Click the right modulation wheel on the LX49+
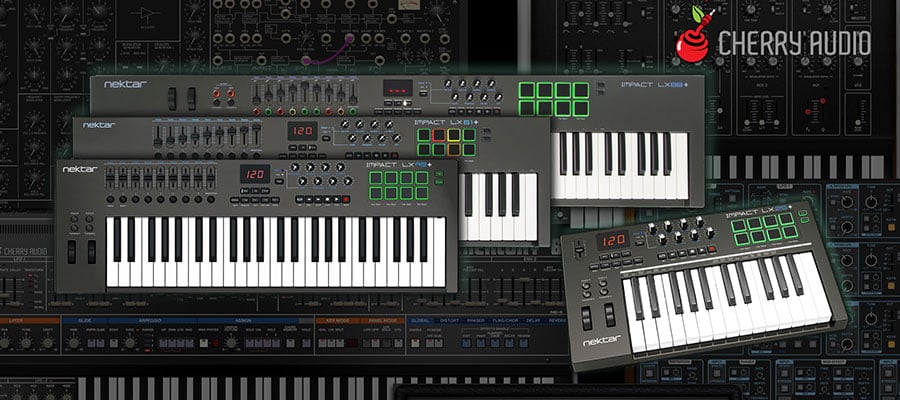Image resolution: width=900 pixels, height=400 pixels. click(x=92, y=252)
